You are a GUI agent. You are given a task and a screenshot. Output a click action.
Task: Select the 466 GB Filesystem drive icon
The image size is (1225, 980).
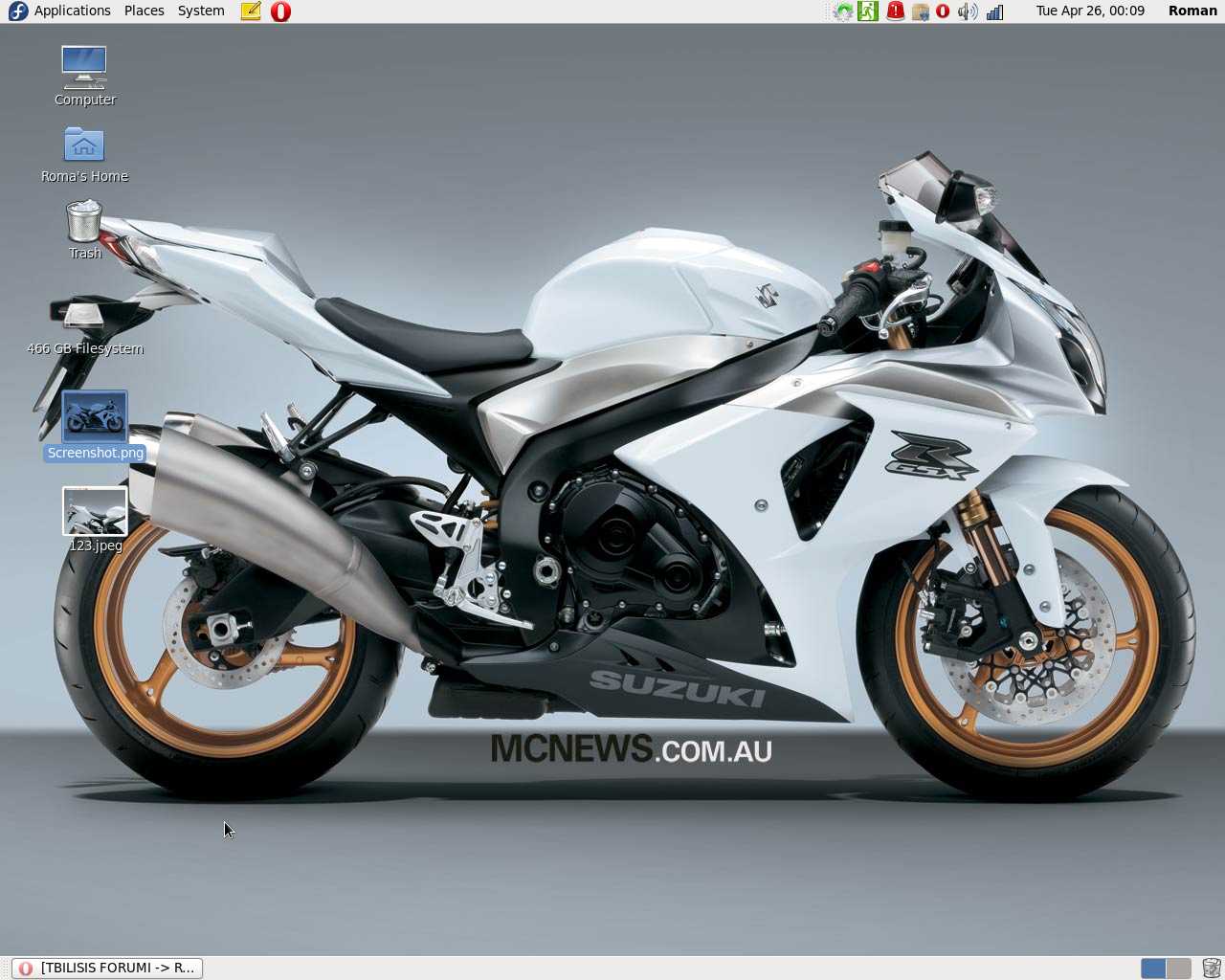coord(83,316)
